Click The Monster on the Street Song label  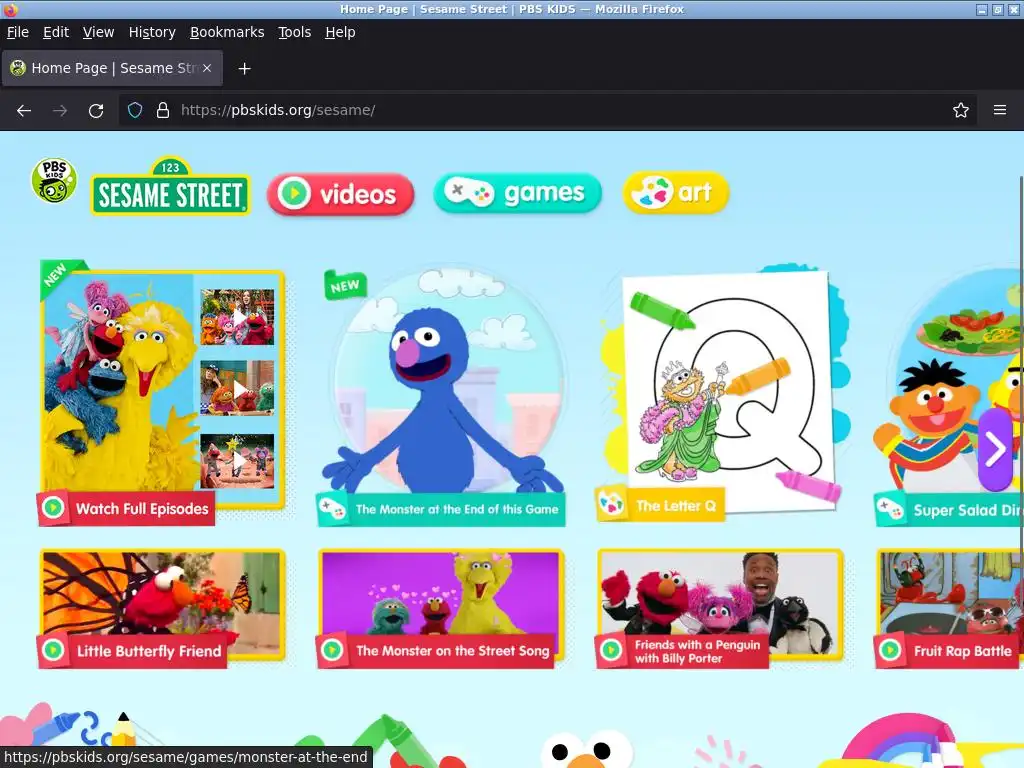point(453,651)
